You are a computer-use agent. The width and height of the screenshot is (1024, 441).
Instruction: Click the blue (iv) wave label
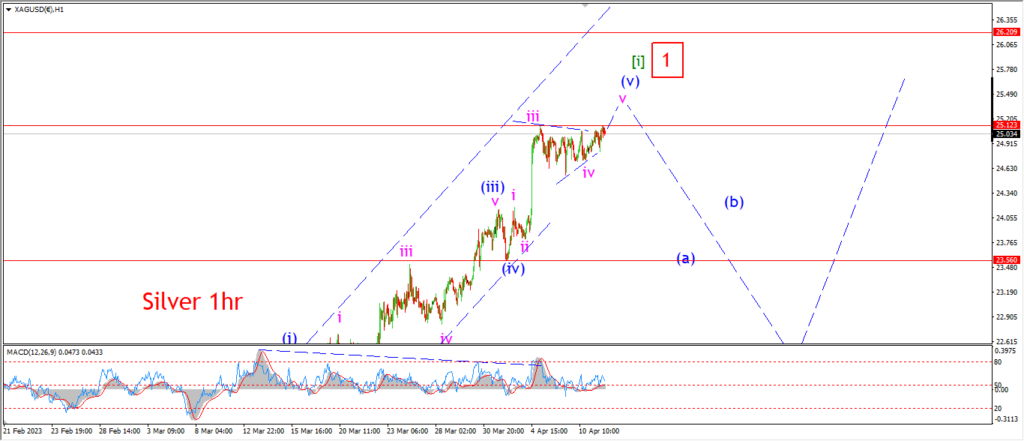coord(514,268)
